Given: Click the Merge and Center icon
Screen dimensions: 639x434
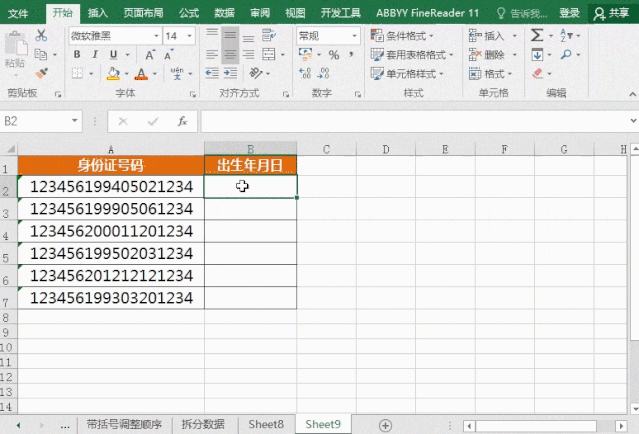Looking at the screenshot, I should [269, 55].
